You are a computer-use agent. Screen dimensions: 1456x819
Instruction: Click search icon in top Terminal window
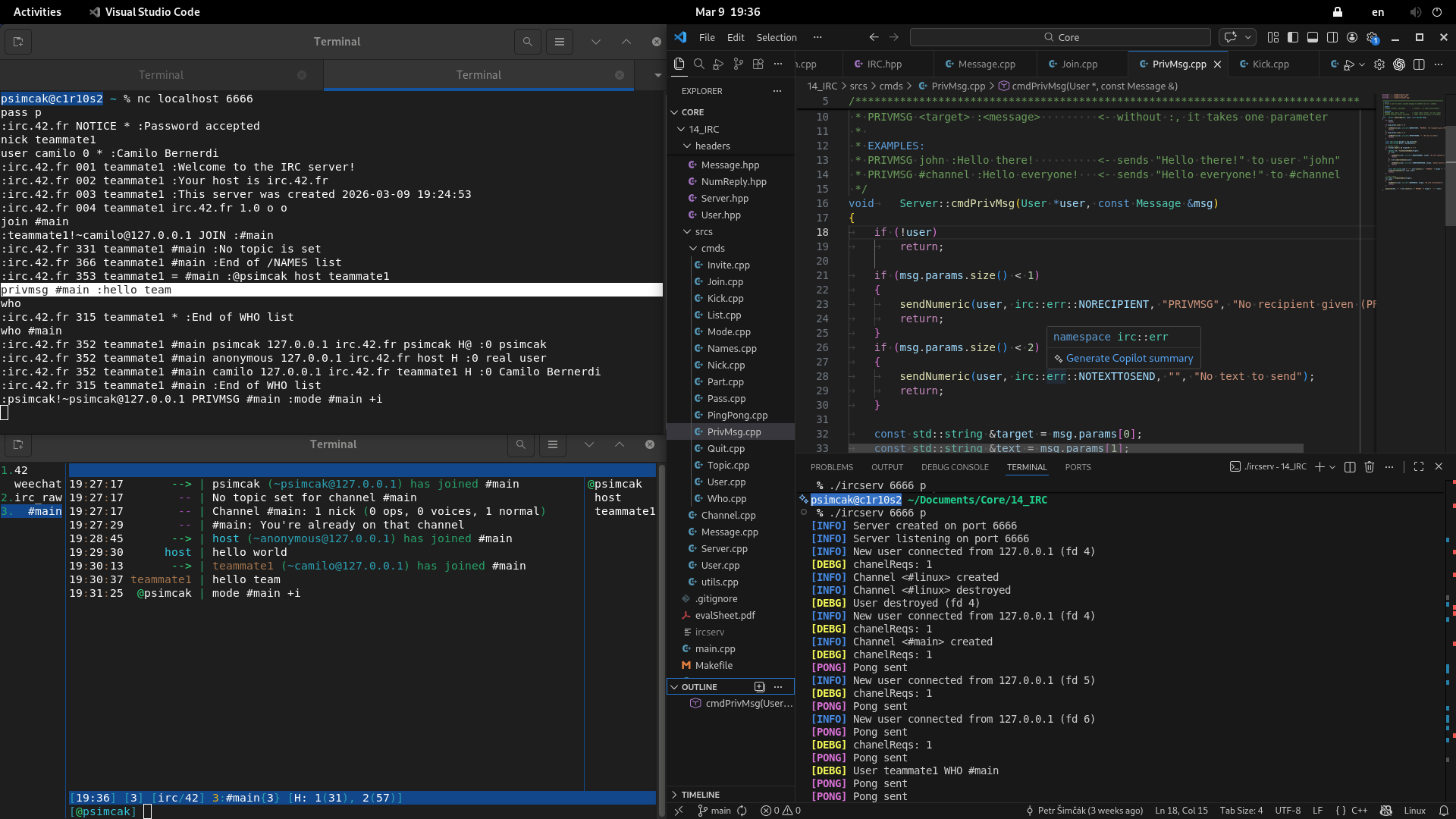[x=527, y=42]
